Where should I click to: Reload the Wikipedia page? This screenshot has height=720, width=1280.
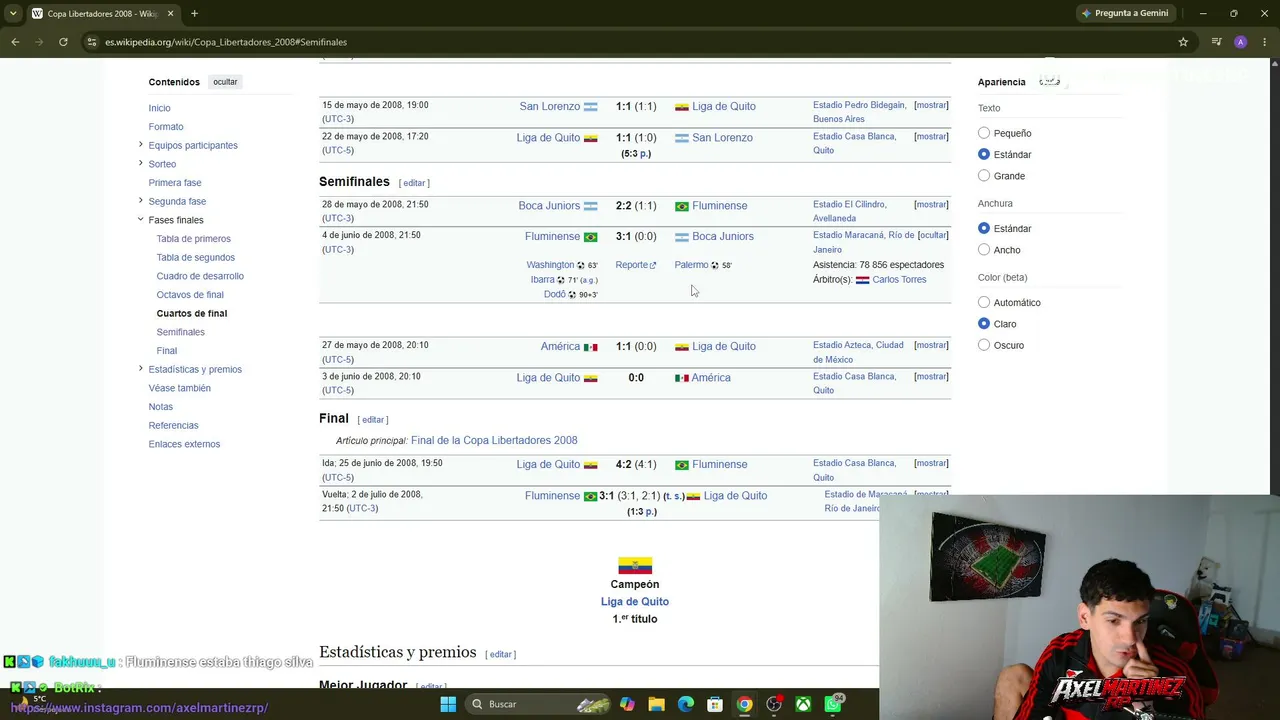coord(63,42)
